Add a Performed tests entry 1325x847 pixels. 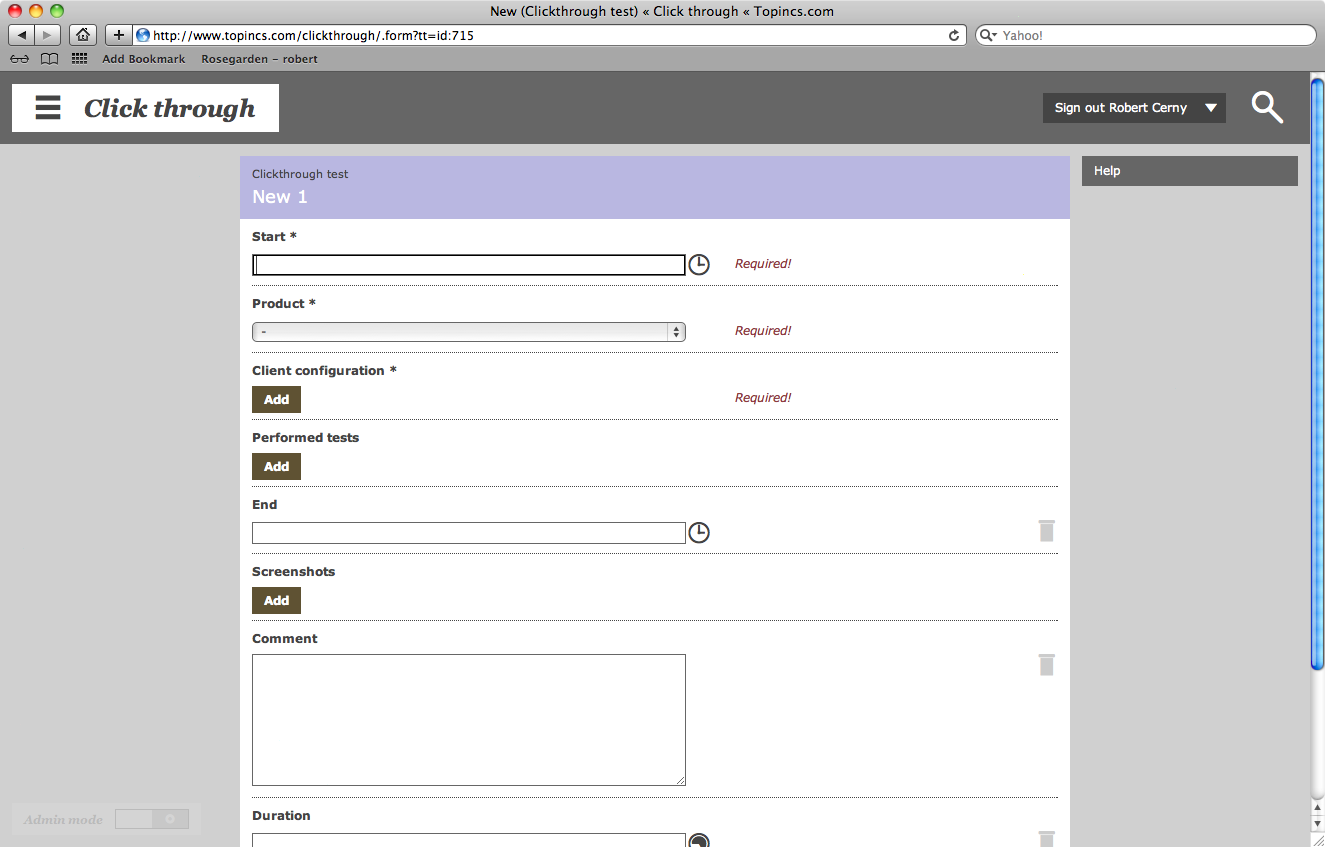276,467
